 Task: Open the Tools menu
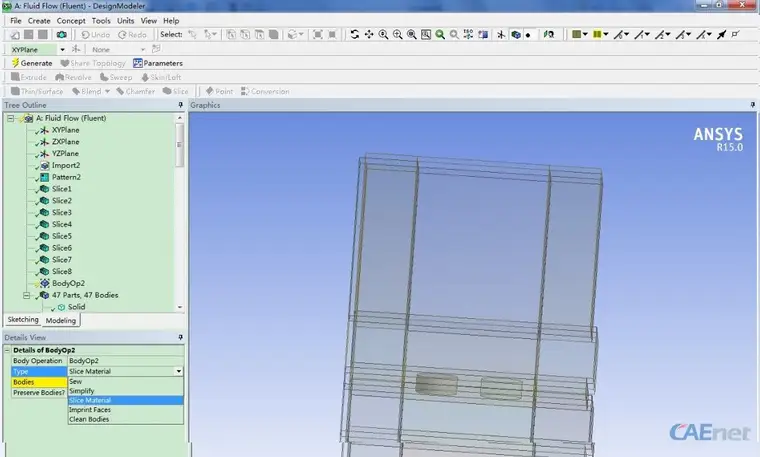point(101,21)
